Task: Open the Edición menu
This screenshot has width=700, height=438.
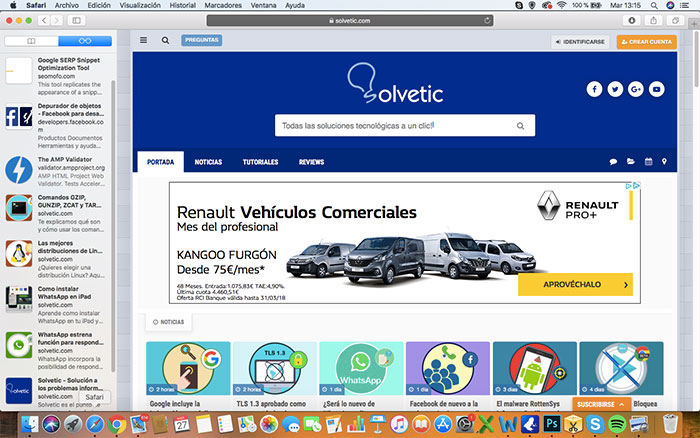Action: [x=99, y=5]
